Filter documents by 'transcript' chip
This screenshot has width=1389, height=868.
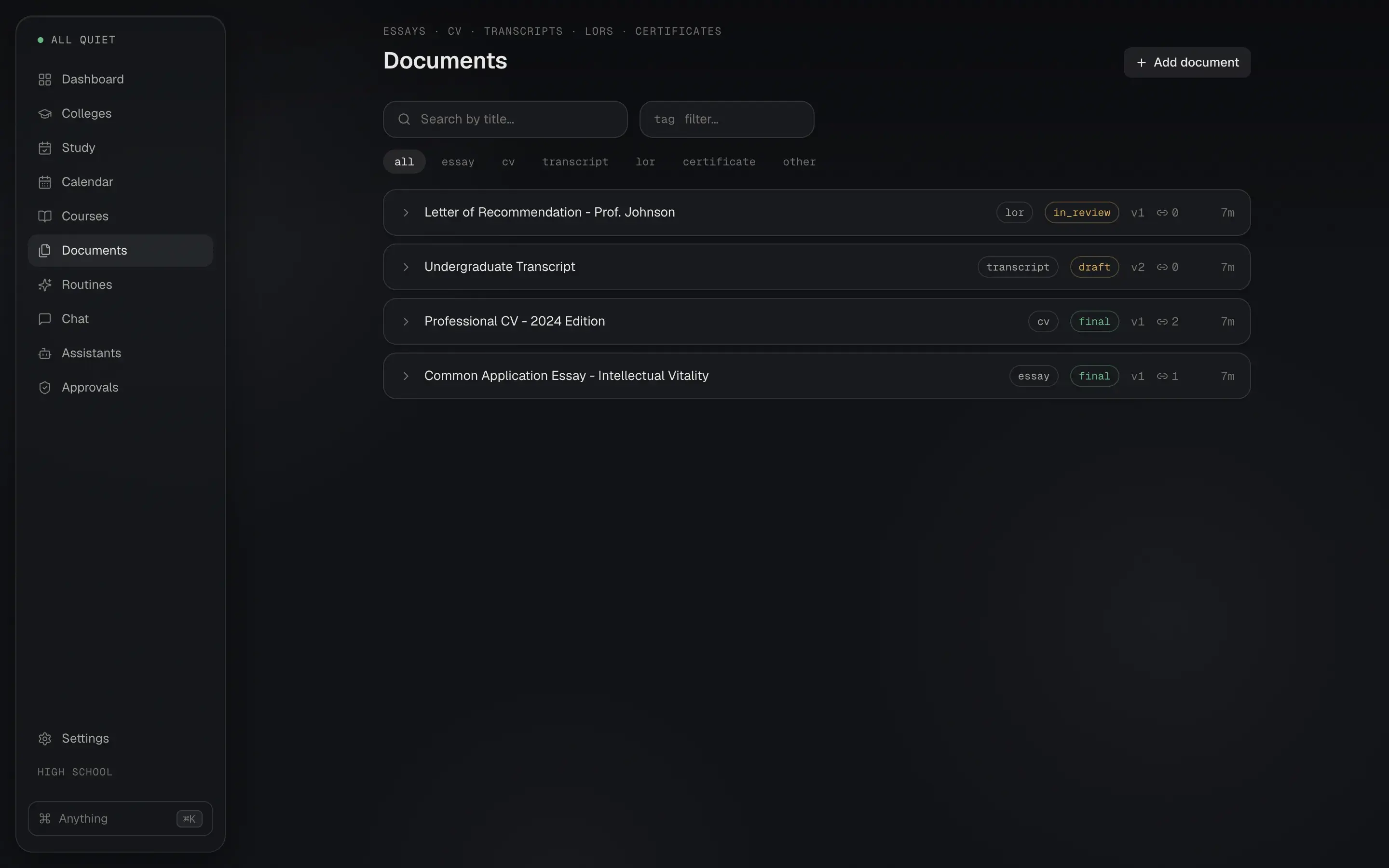tap(575, 162)
